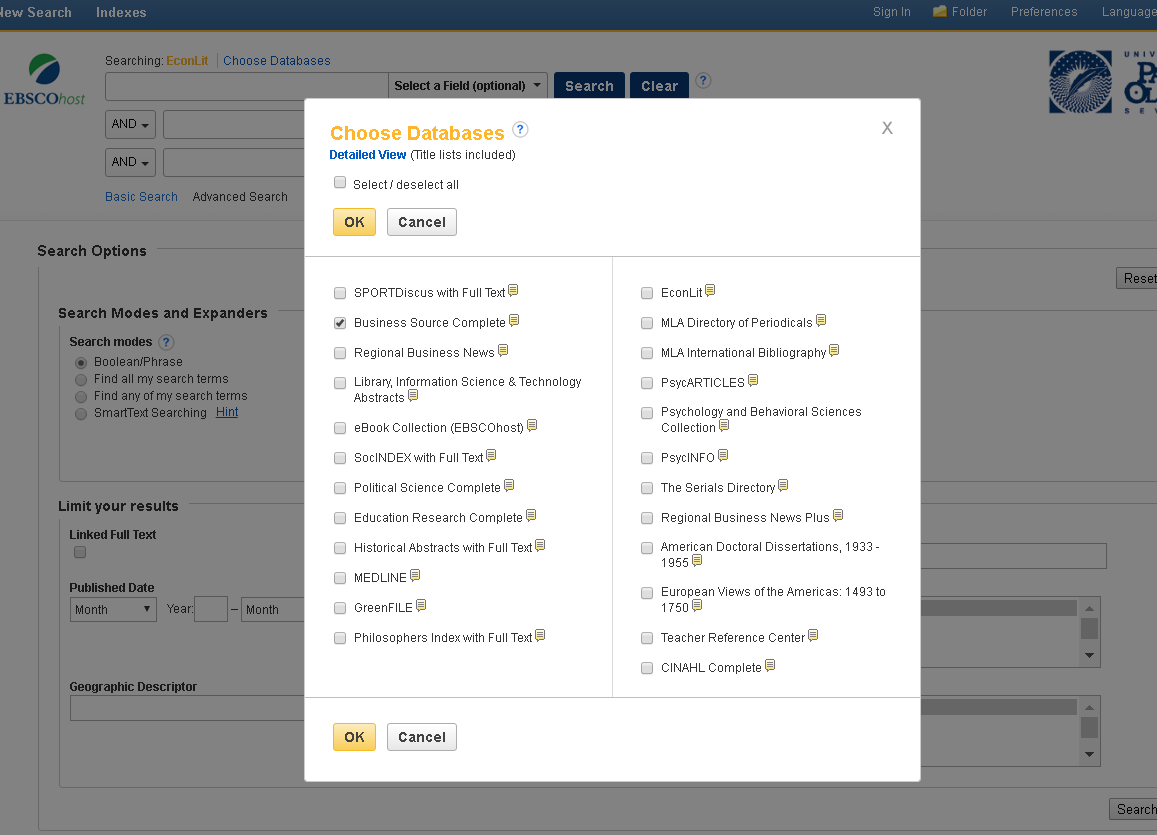Click Sign In in the top bar

pos(891,12)
